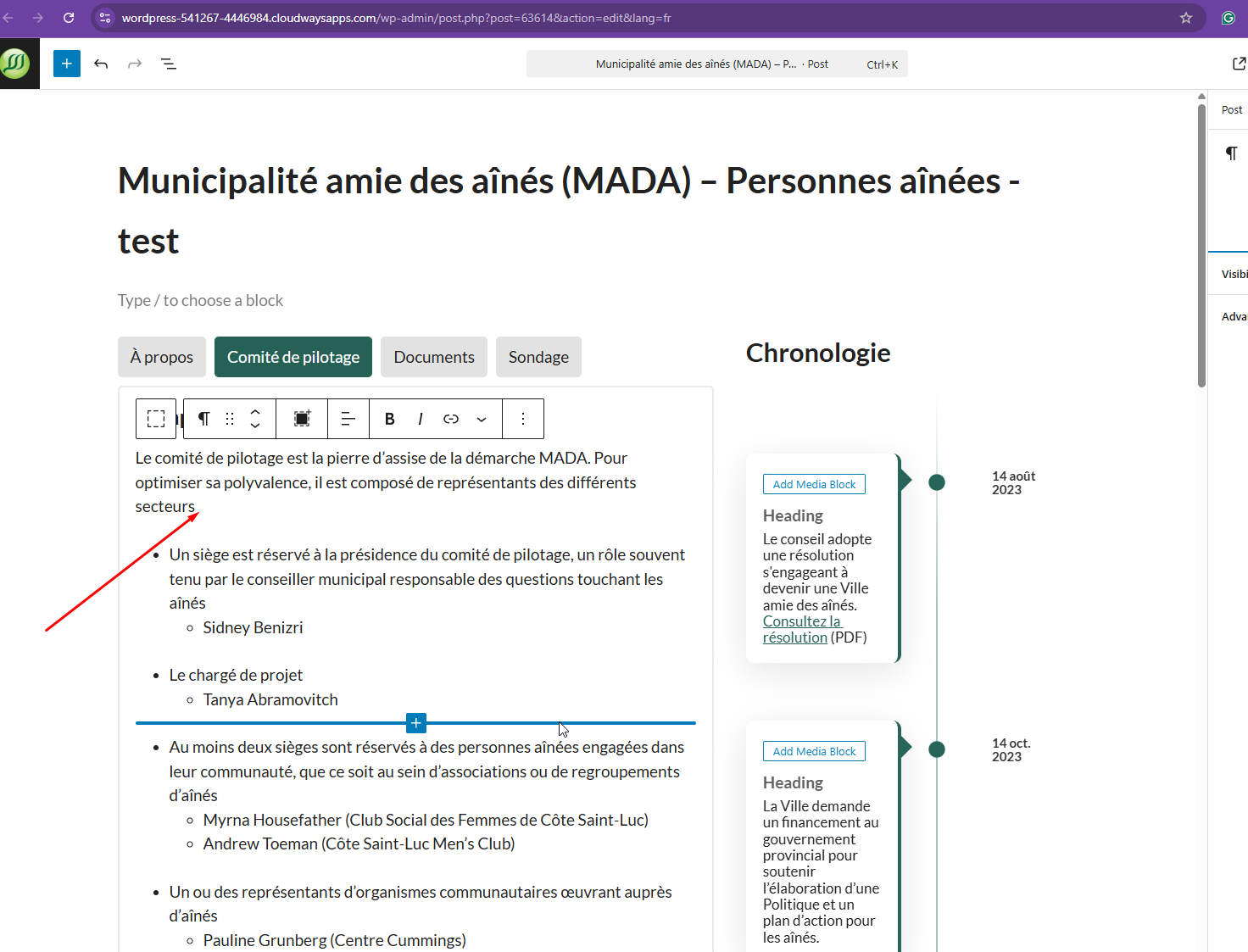Click the Le comité de pilotage paragraph
This screenshot has height=952, width=1248.
(386, 482)
